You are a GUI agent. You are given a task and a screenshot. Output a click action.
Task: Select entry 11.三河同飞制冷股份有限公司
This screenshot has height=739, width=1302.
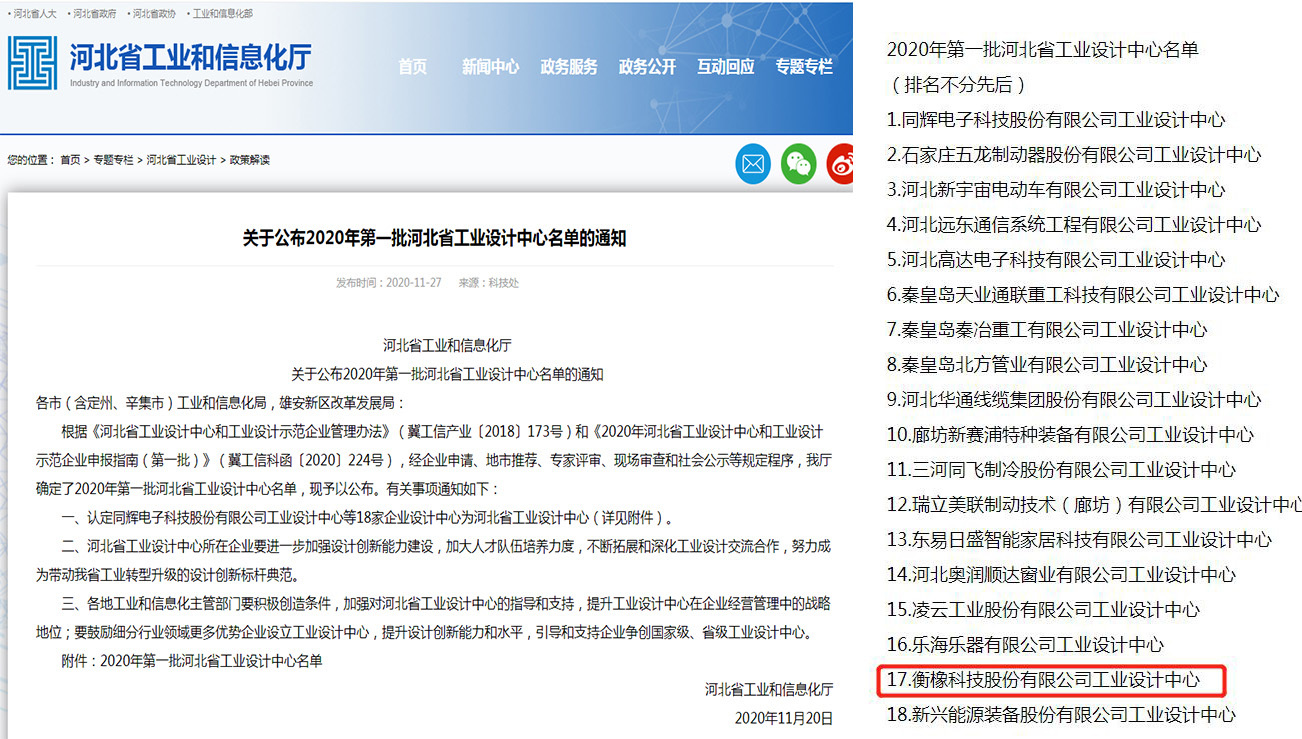[x=1061, y=469]
